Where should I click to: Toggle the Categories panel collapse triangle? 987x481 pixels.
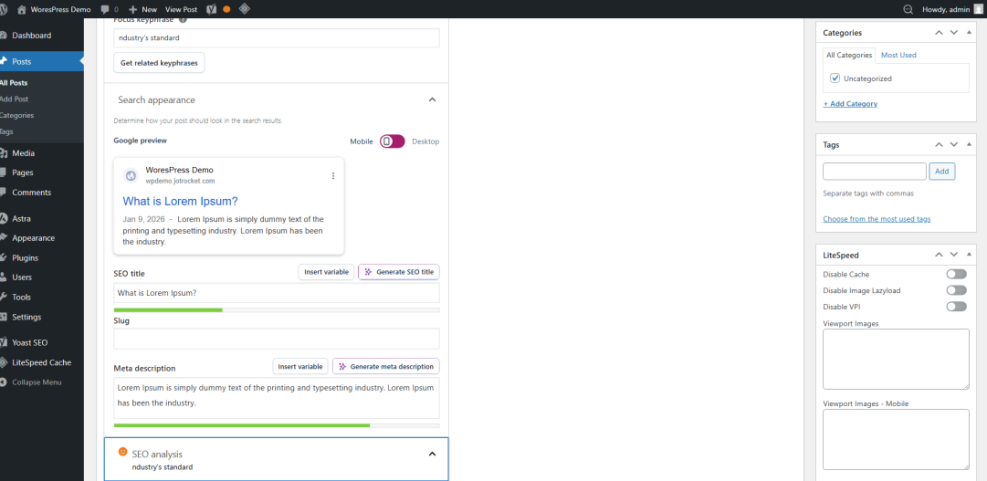tap(969, 33)
